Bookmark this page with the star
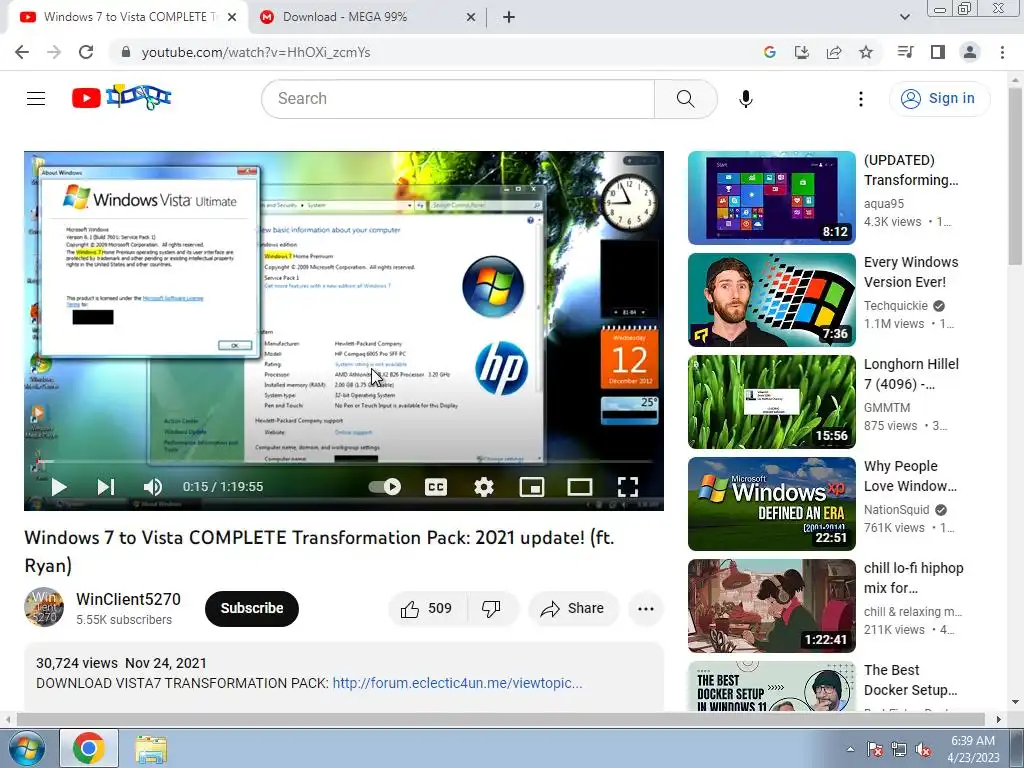Image resolution: width=1024 pixels, height=768 pixels. tap(866, 52)
